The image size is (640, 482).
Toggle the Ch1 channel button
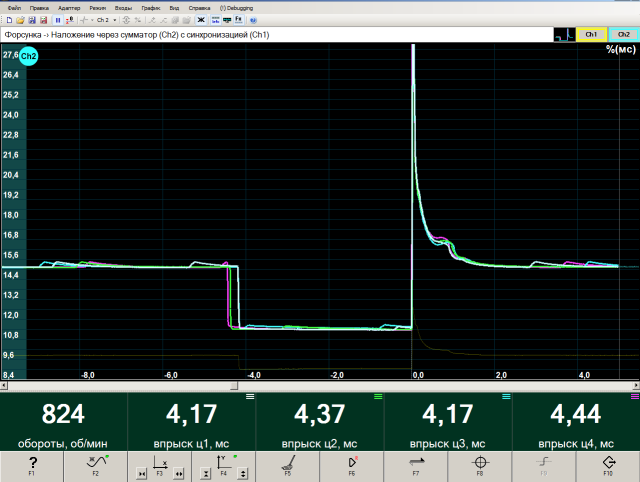pos(591,34)
